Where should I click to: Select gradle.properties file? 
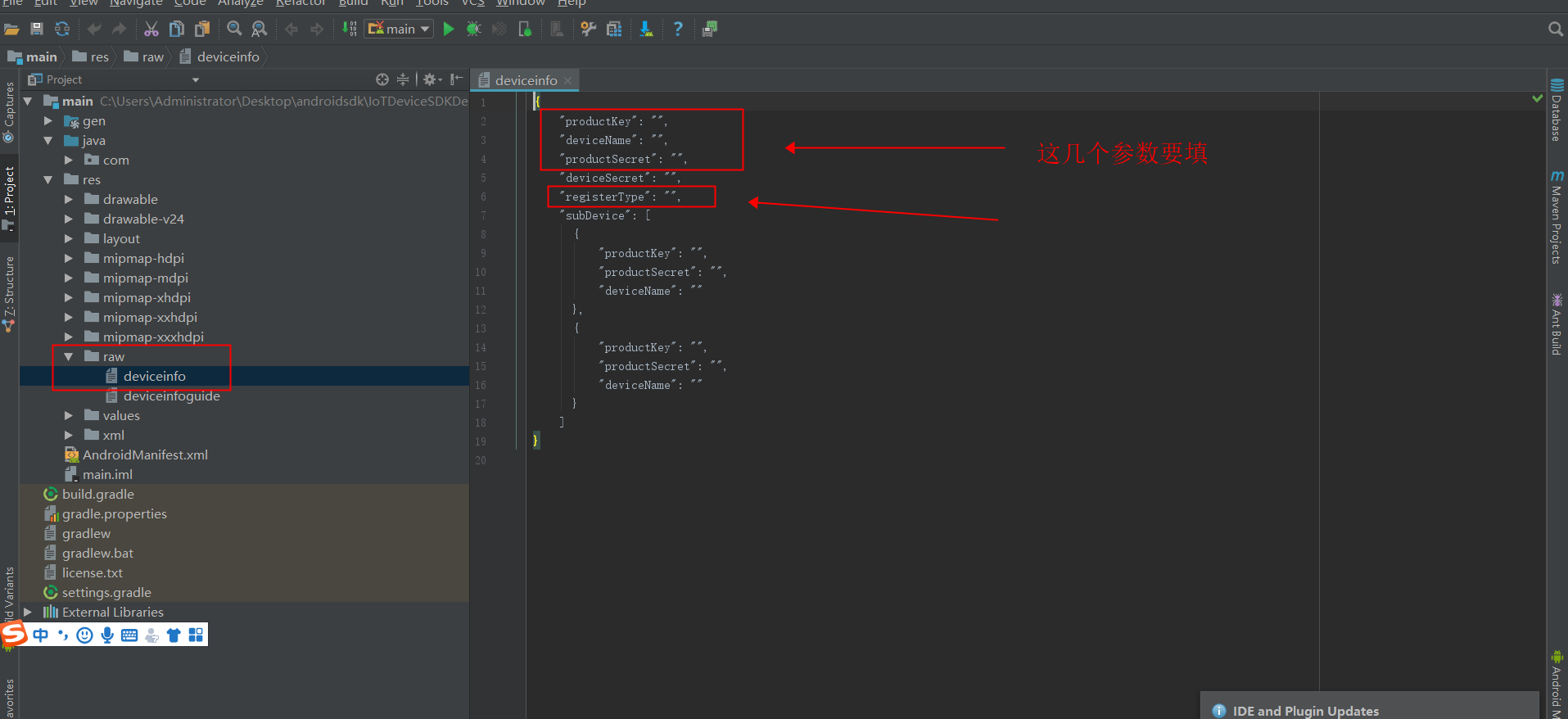(x=114, y=514)
